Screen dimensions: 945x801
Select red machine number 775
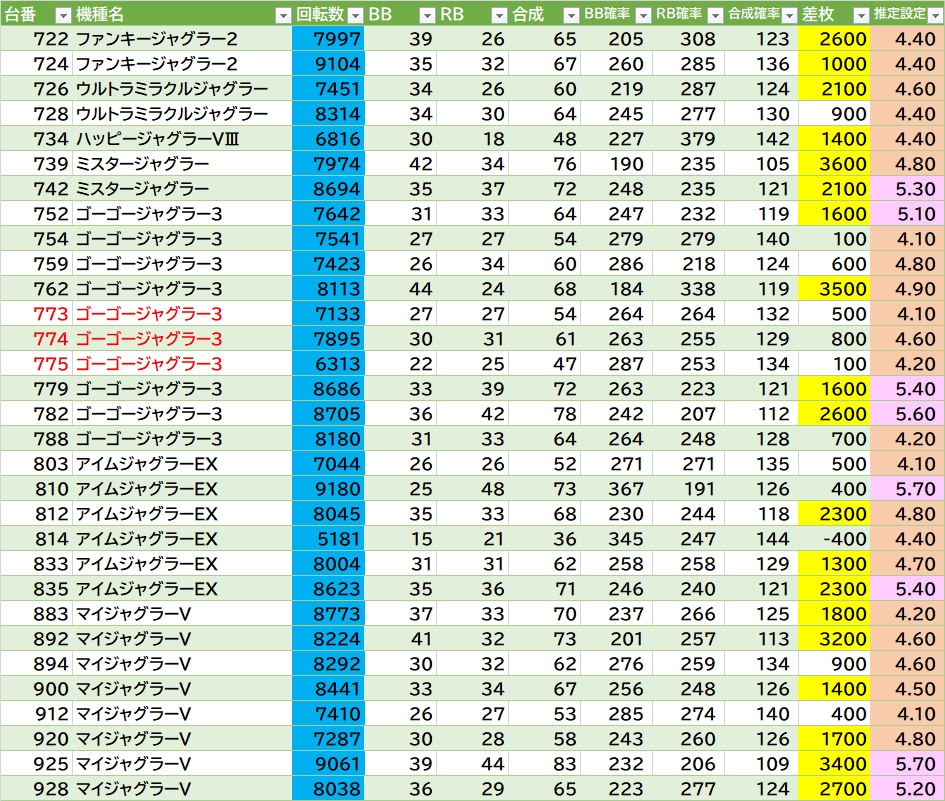pos(36,363)
